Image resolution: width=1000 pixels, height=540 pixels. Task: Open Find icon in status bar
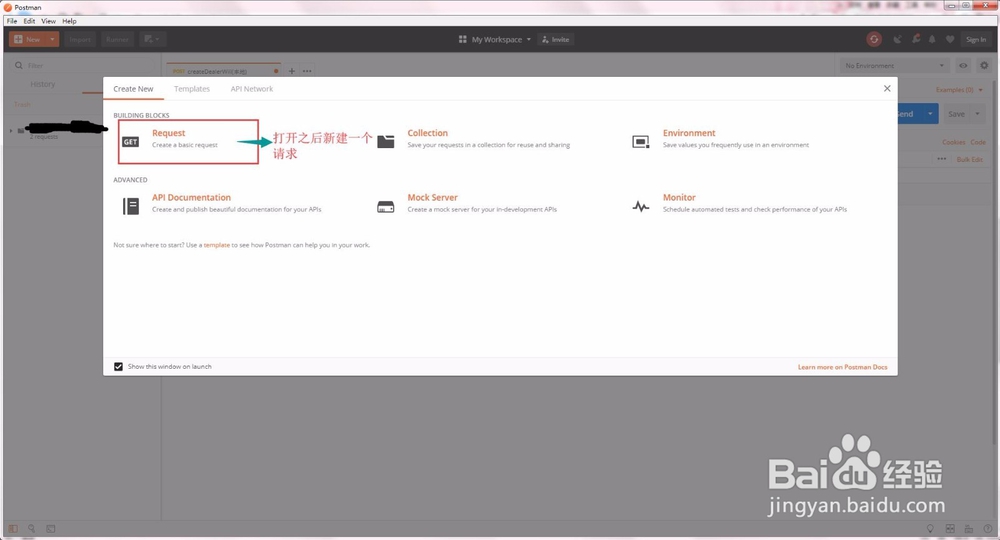pos(31,529)
